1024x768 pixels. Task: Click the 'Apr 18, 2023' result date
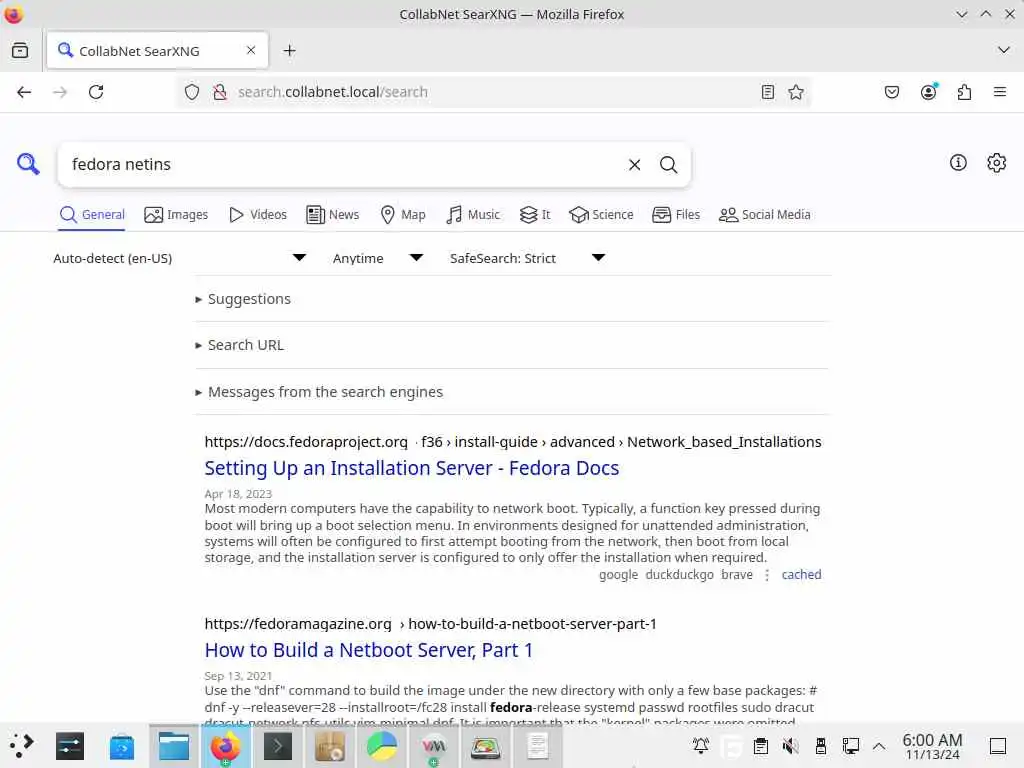pyautogui.click(x=238, y=494)
